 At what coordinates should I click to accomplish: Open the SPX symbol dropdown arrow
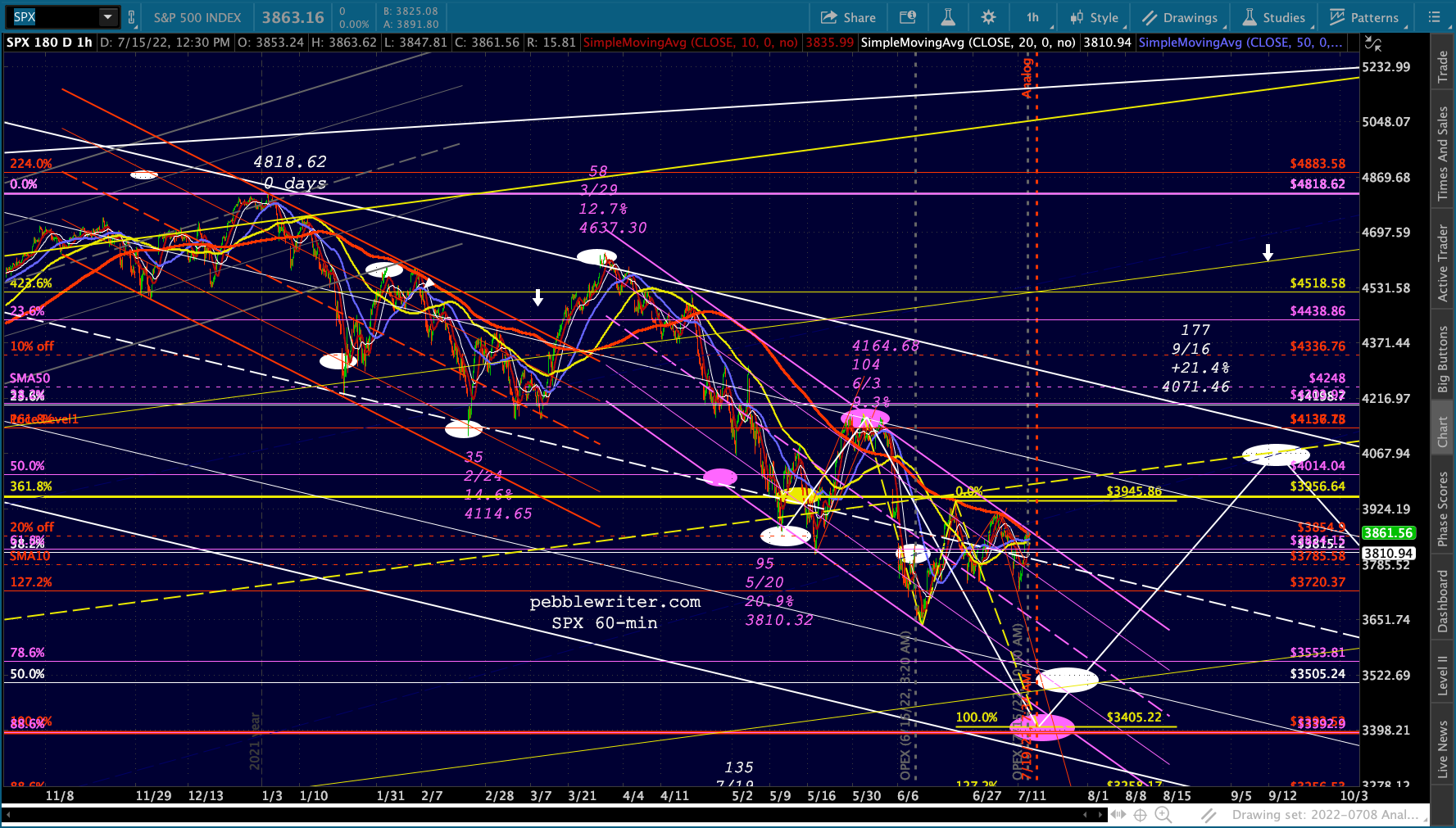pyautogui.click(x=107, y=17)
